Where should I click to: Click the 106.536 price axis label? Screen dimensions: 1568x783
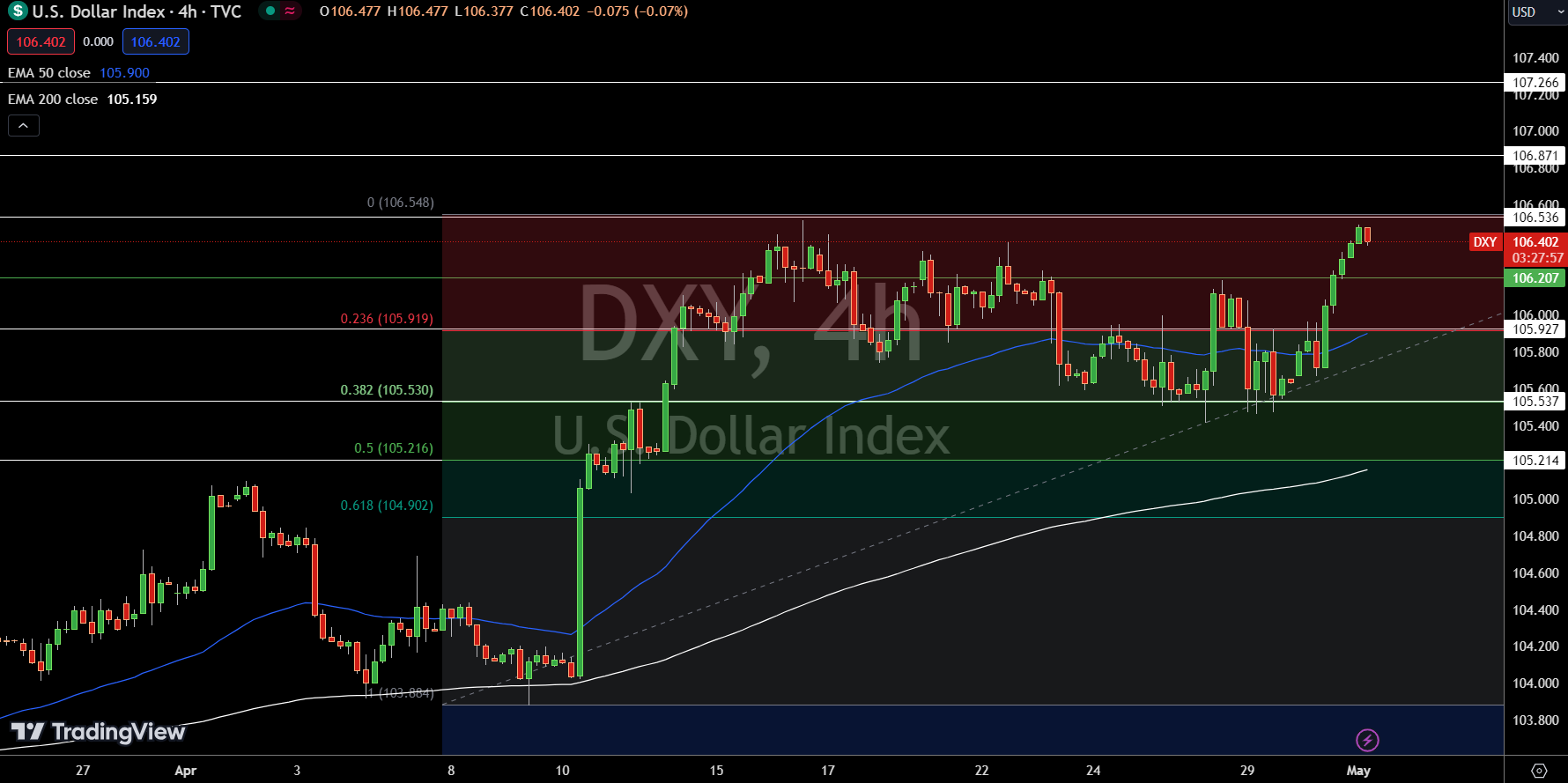(1535, 218)
